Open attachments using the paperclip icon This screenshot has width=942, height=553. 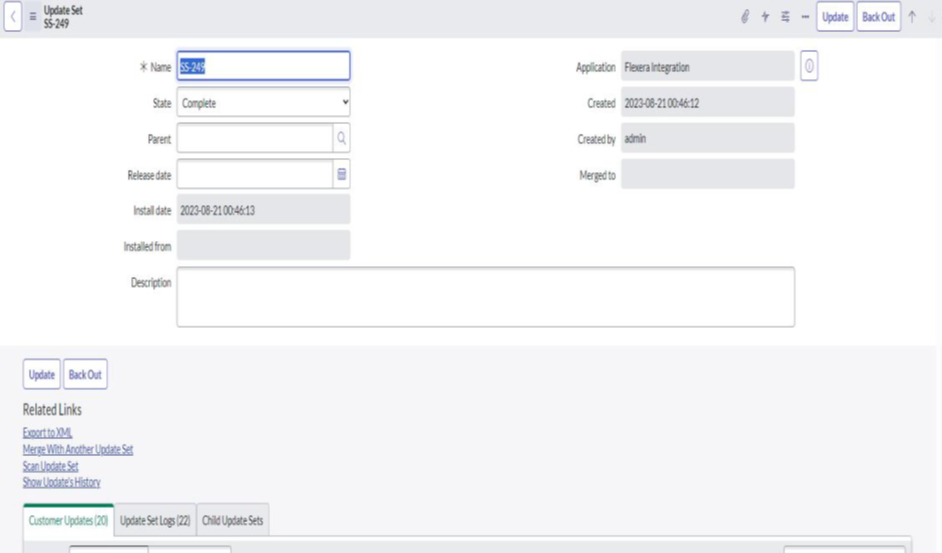point(745,17)
